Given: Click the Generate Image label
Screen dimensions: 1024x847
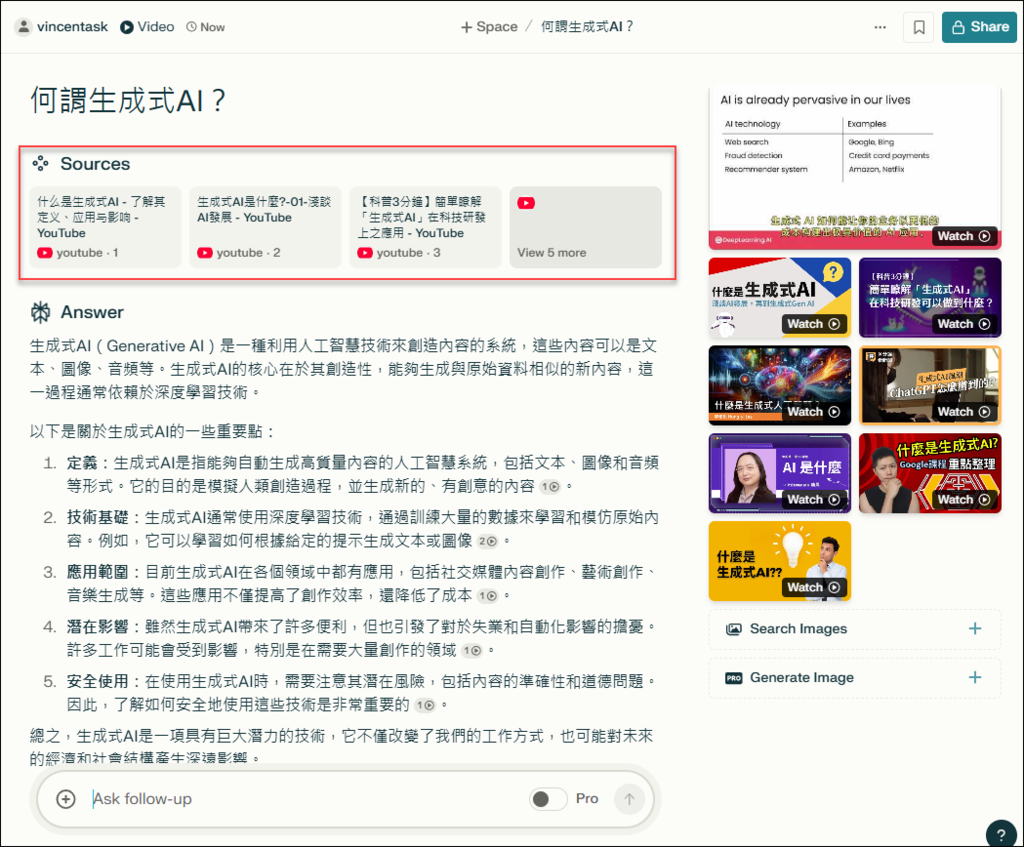Looking at the screenshot, I should tap(802, 678).
